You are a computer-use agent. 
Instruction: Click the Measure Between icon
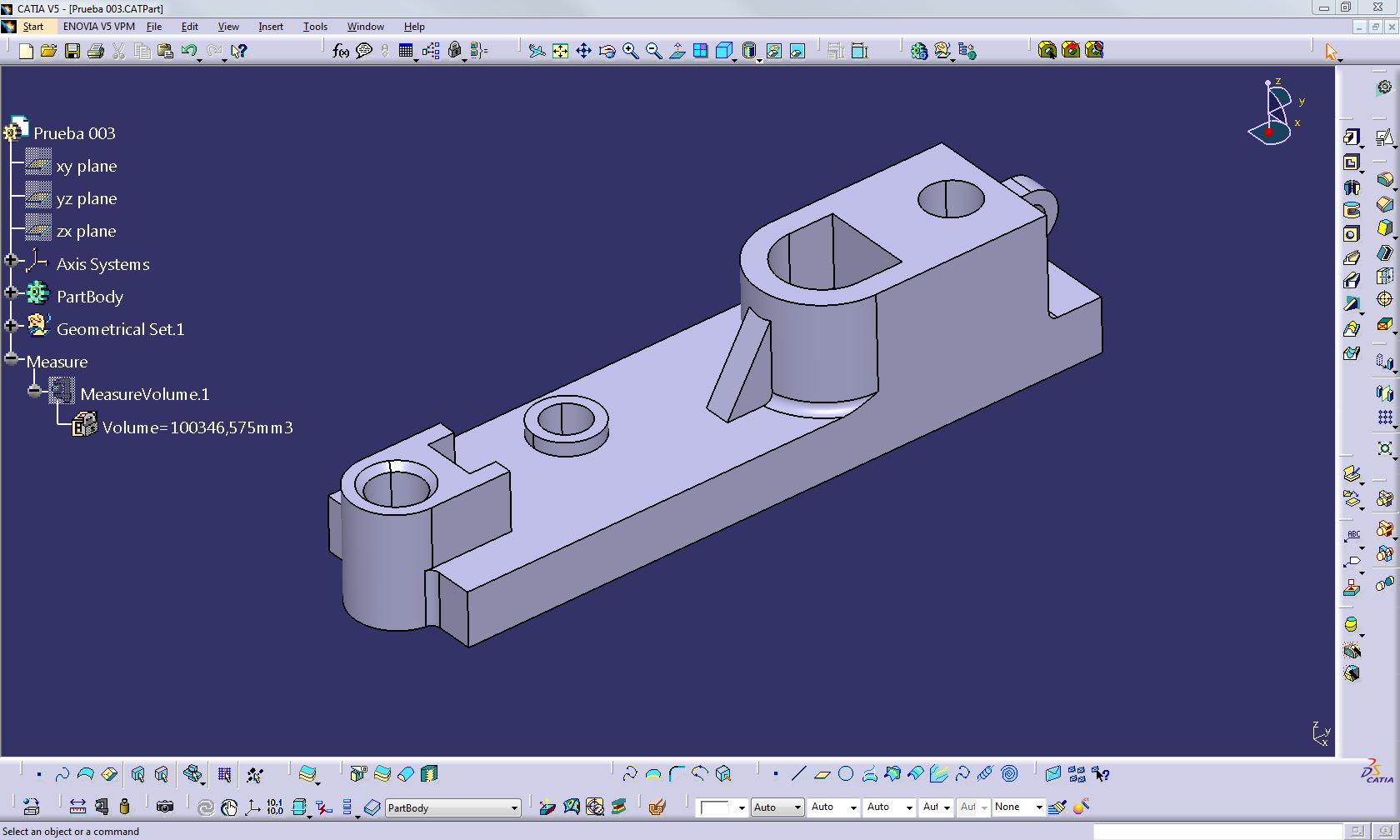click(77, 807)
